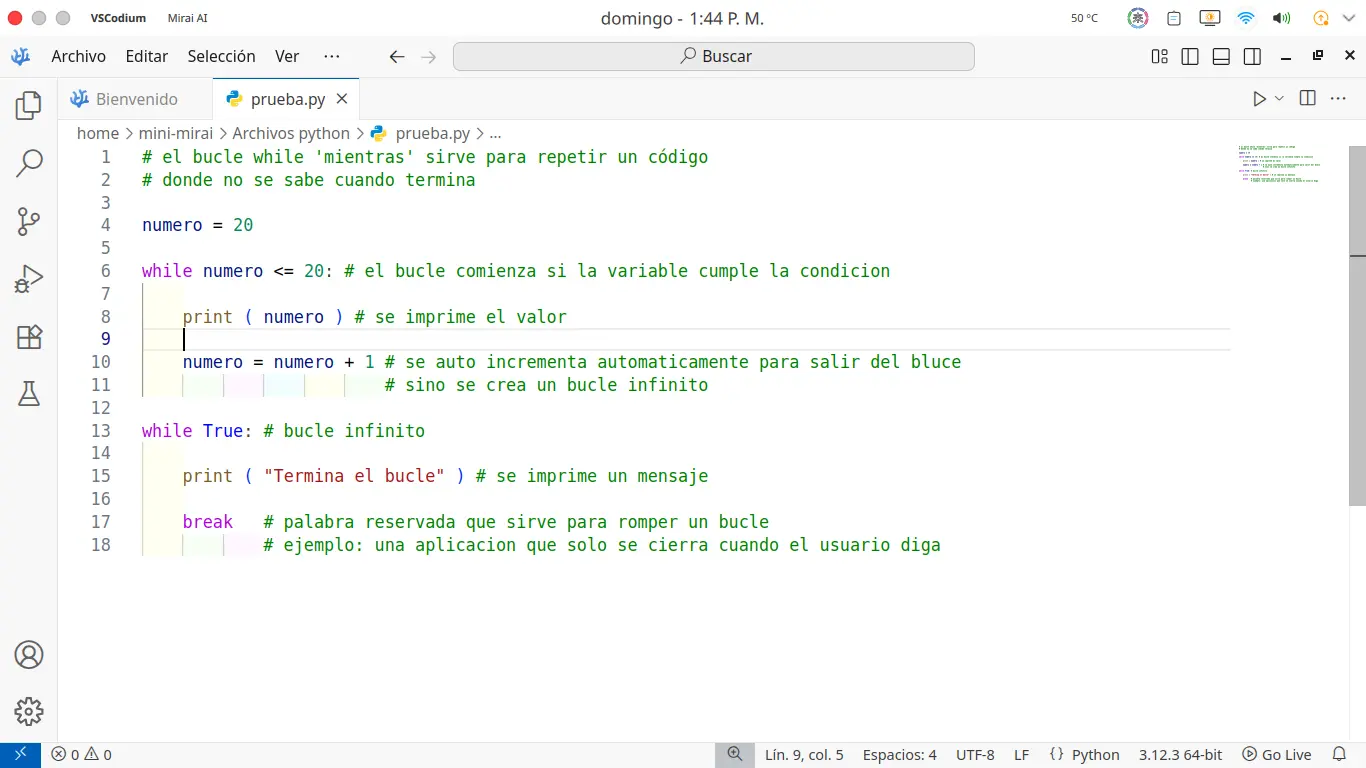Select Python interpreter 3.12.3 64-bit

pyautogui.click(x=1181, y=755)
